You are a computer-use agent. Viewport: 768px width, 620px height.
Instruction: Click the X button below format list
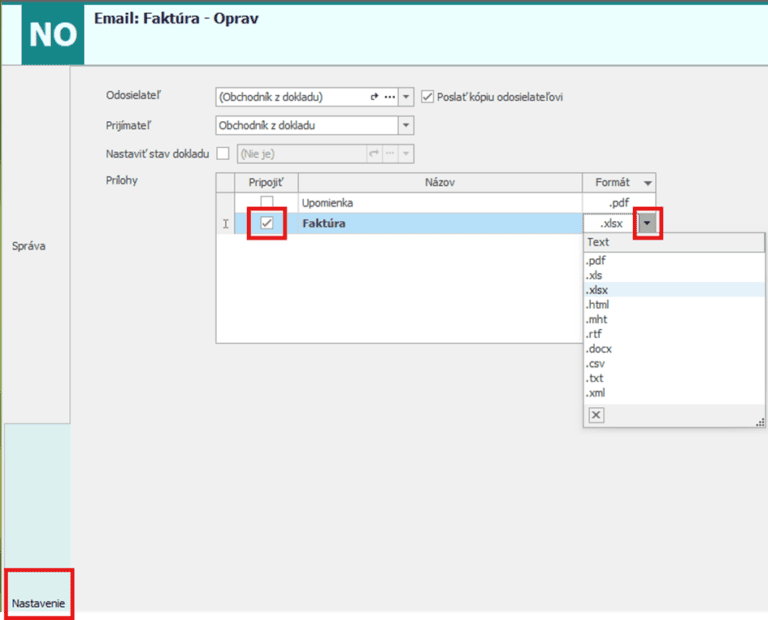tap(596, 415)
